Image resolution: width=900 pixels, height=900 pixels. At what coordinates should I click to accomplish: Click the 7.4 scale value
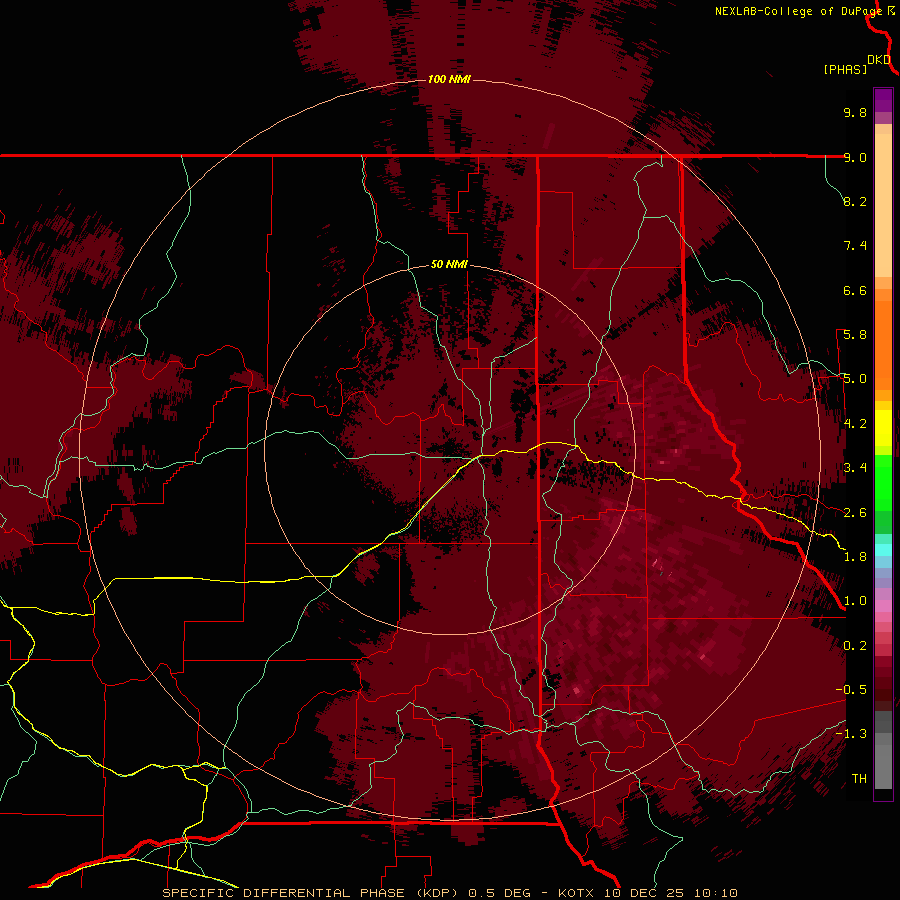855,246
